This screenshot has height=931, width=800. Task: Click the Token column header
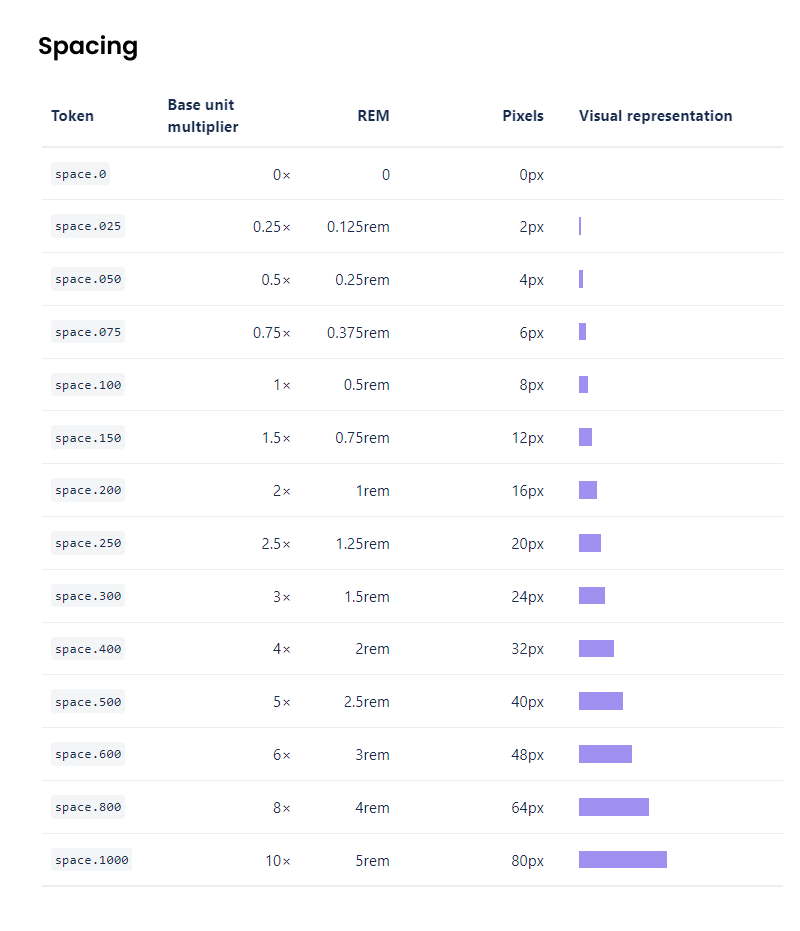72,116
